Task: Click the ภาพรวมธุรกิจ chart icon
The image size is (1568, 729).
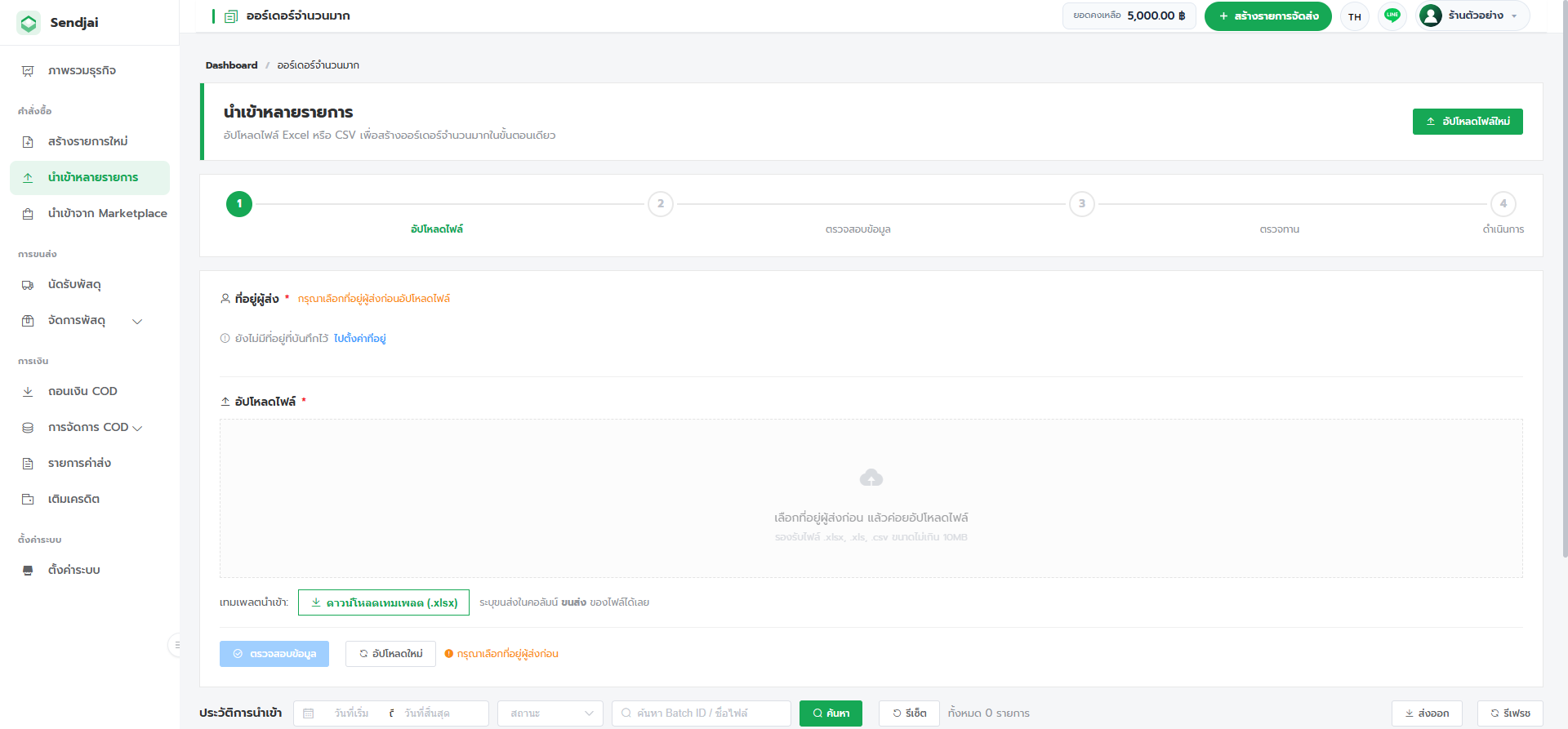Action: 28,71
